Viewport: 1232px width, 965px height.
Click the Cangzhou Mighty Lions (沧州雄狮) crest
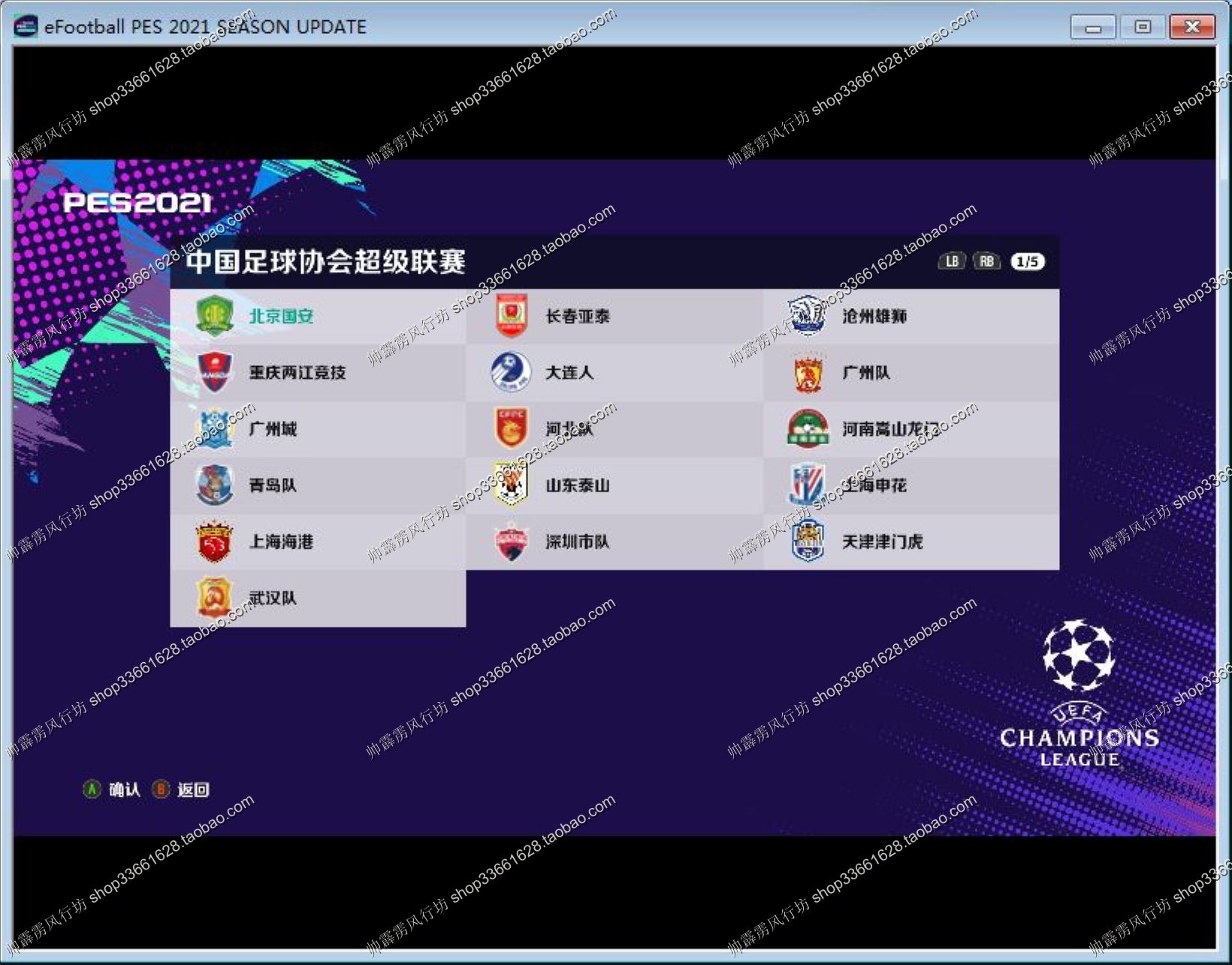tap(808, 316)
